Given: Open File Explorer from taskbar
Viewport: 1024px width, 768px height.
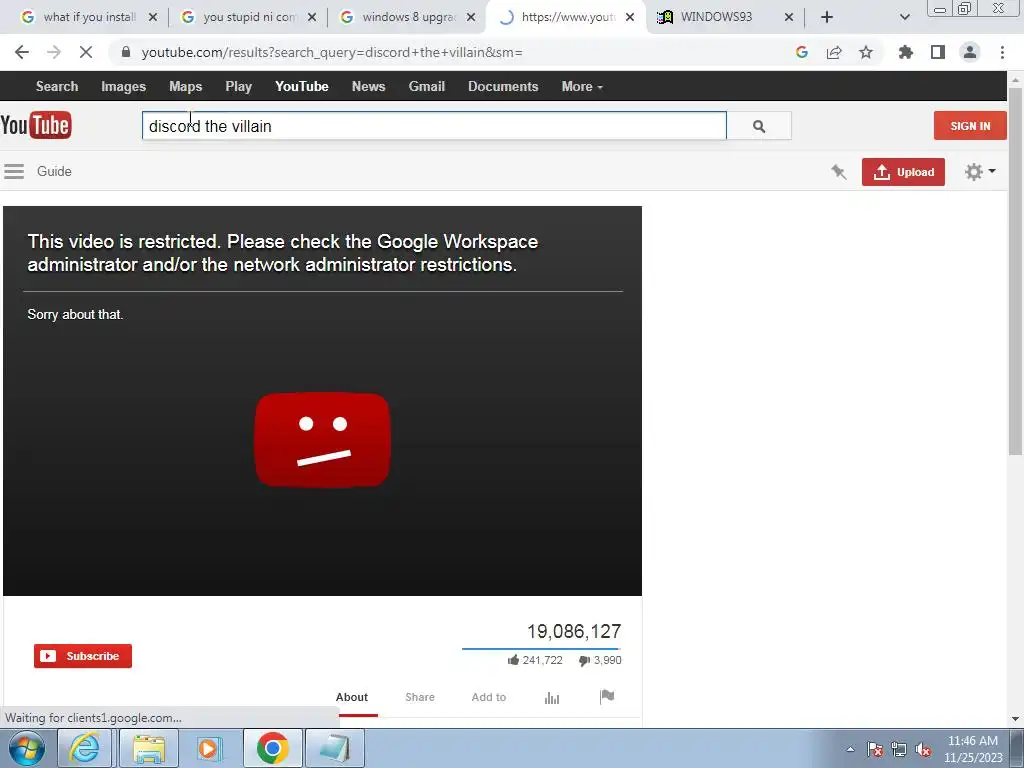Looking at the screenshot, I should coord(149,748).
